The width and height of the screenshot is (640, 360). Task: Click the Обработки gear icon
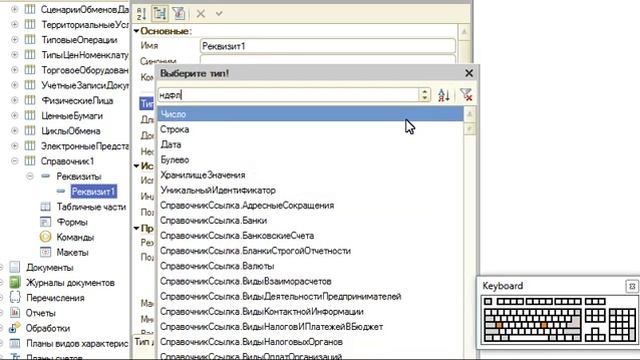pyautogui.click(x=15, y=328)
